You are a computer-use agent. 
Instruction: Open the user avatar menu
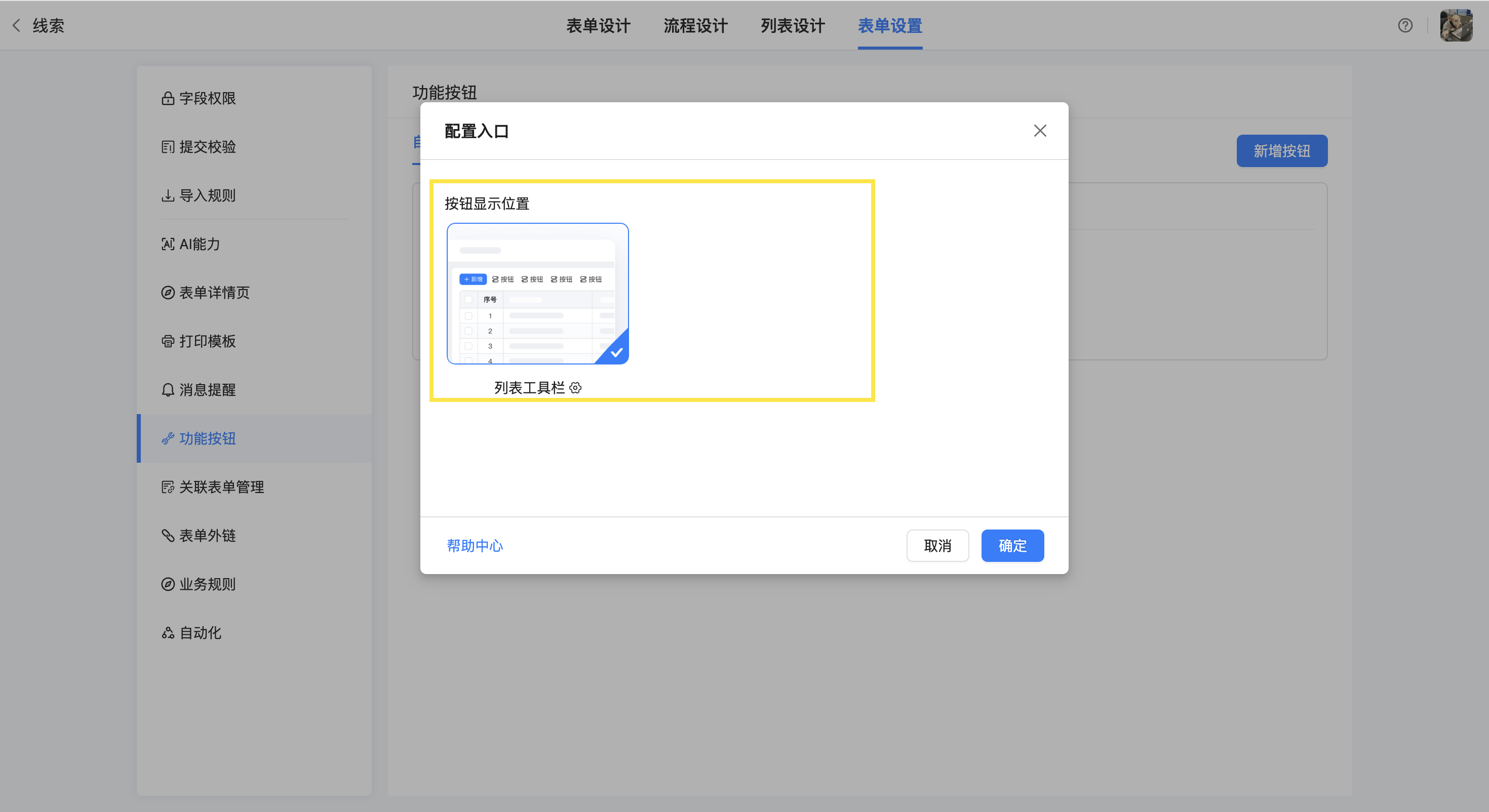coord(1456,25)
